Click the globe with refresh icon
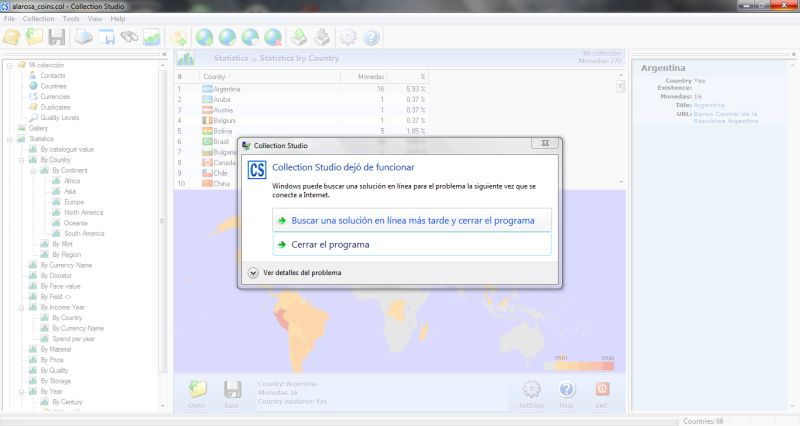This screenshot has width=800, height=426. [250, 37]
